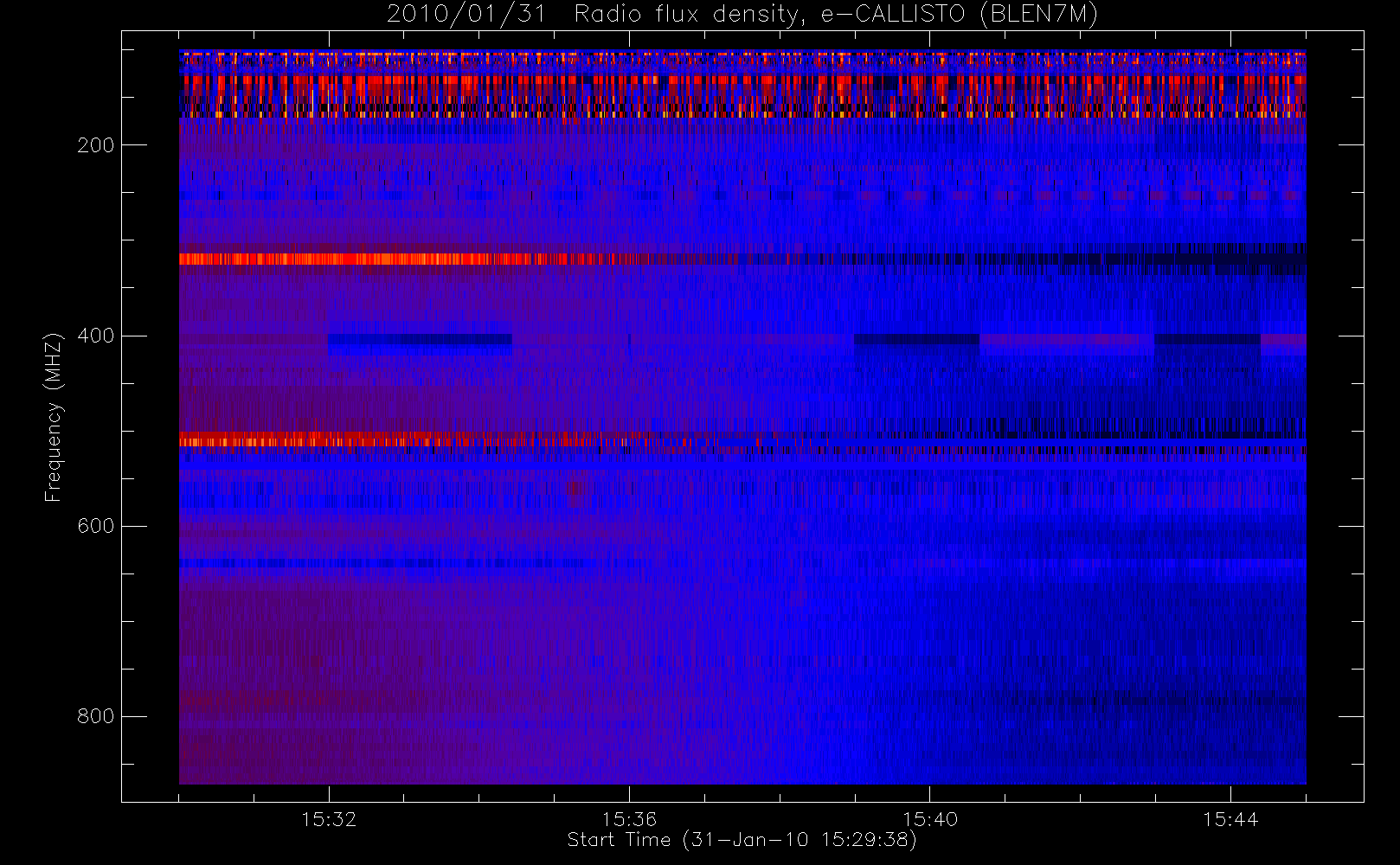Click the 15:40 time tick label
This screenshot has height=865, width=1400.
pos(930,819)
